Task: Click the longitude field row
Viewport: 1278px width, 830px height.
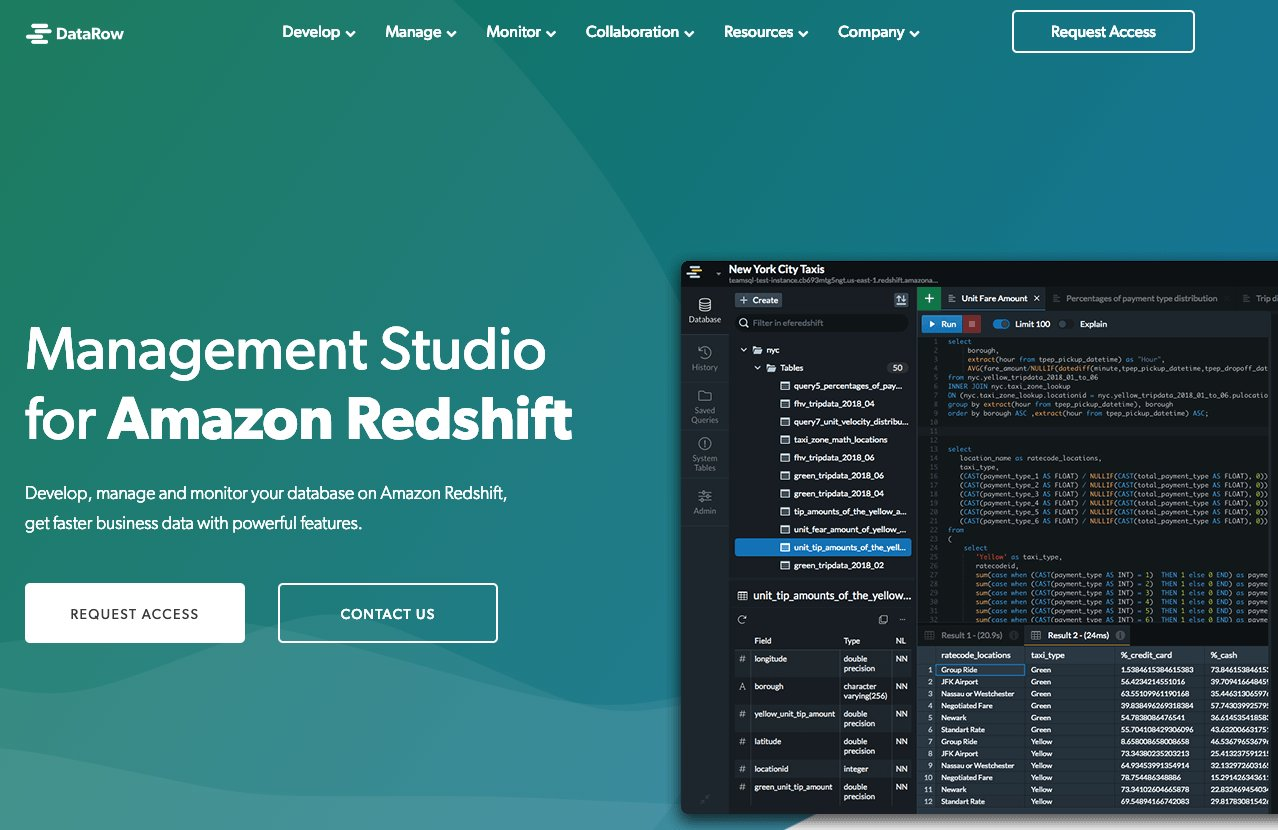Action: click(x=823, y=664)
